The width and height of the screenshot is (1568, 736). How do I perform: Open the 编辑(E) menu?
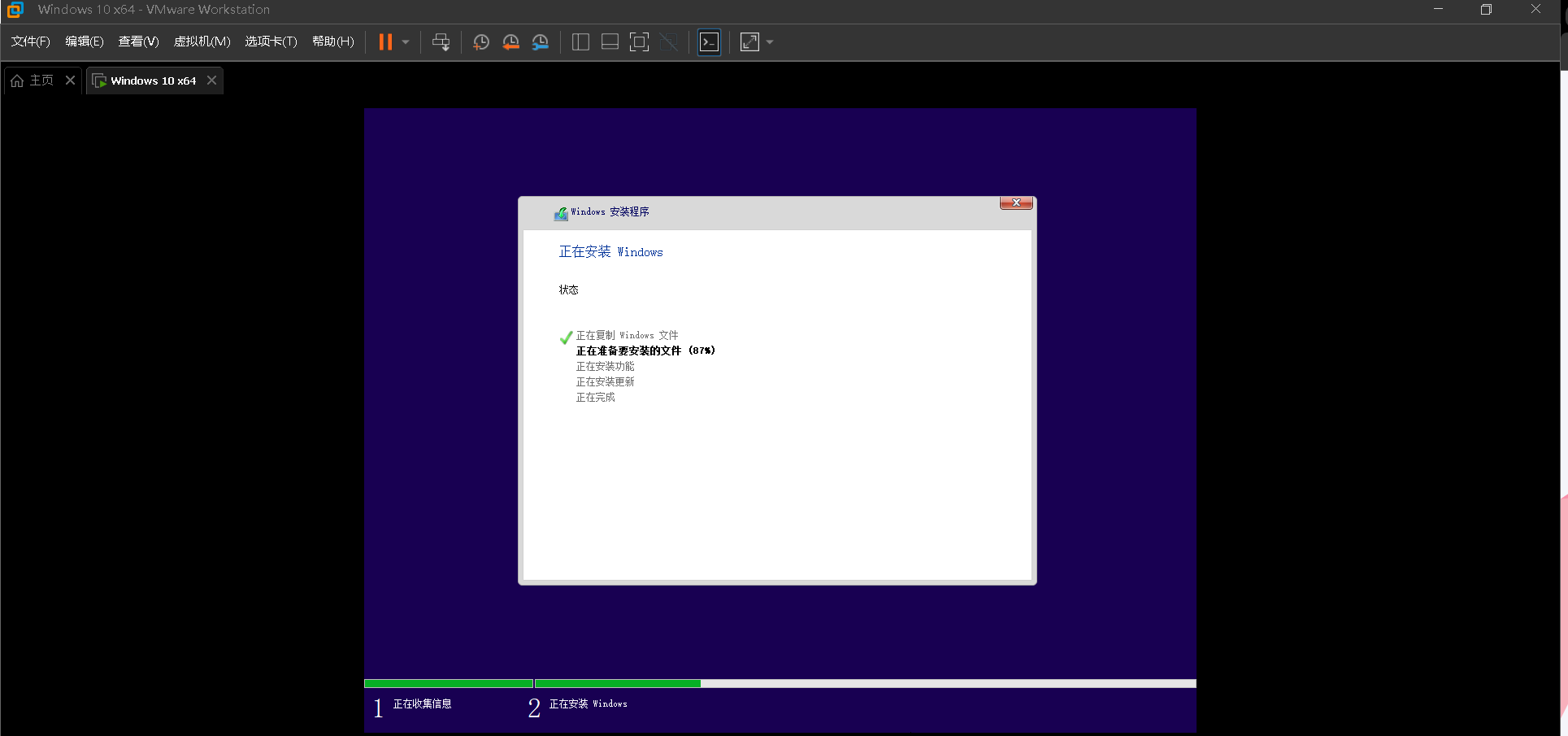click(85, 41)
